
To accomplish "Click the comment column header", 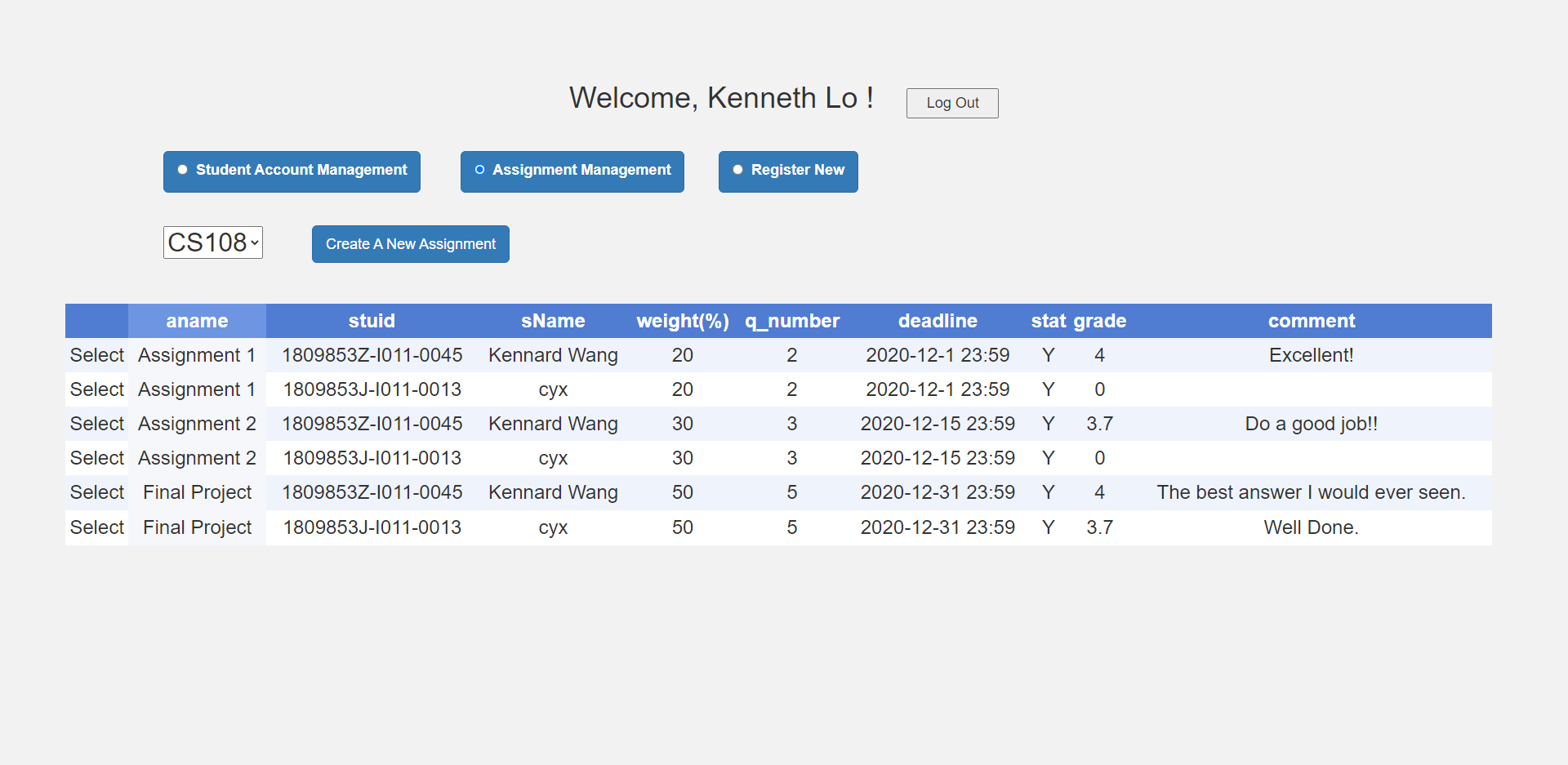I will pyautogui.click(x=1312, y=321).
